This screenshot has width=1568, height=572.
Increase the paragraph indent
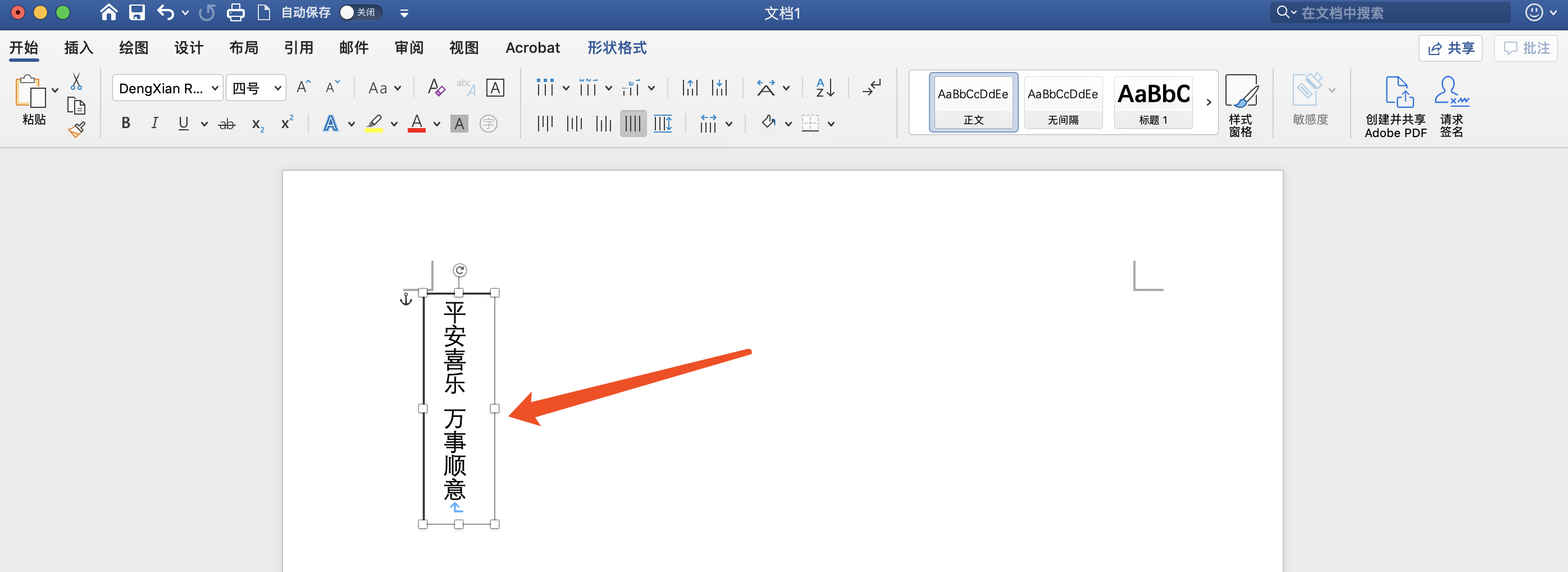(x=719, y=88)
